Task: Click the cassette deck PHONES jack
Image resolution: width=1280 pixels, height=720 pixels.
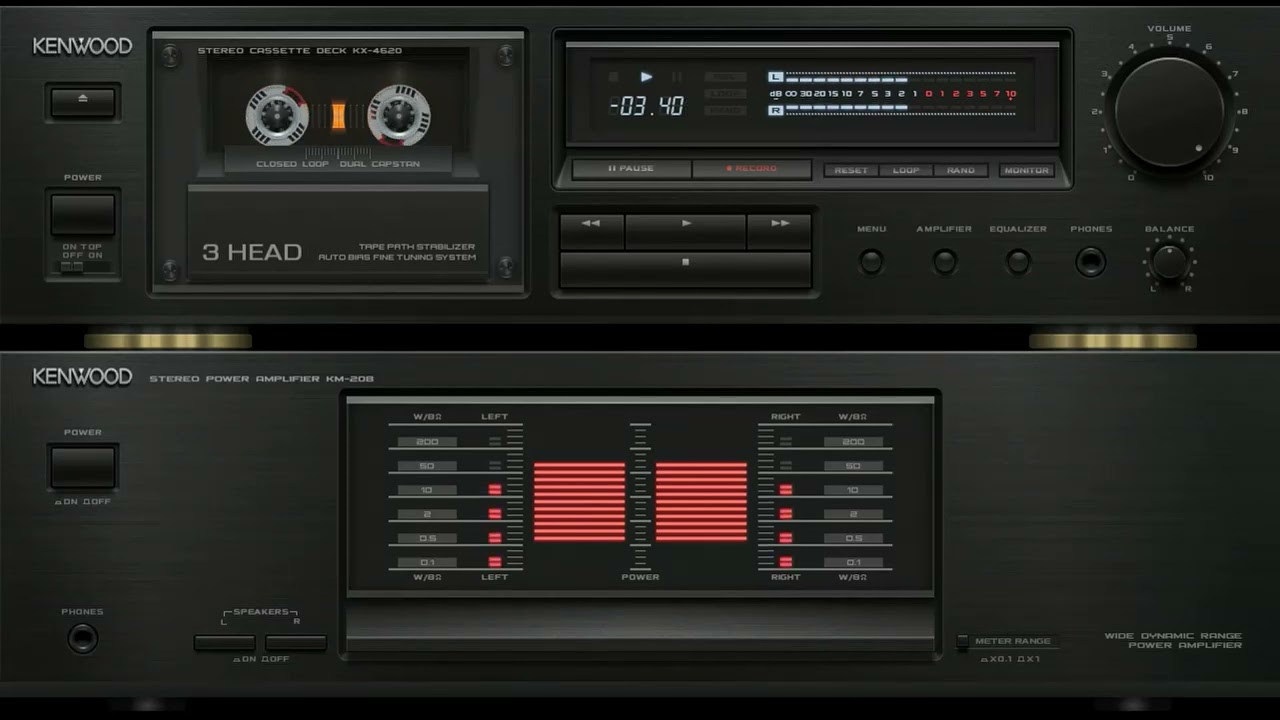Action: (1090, 262)
